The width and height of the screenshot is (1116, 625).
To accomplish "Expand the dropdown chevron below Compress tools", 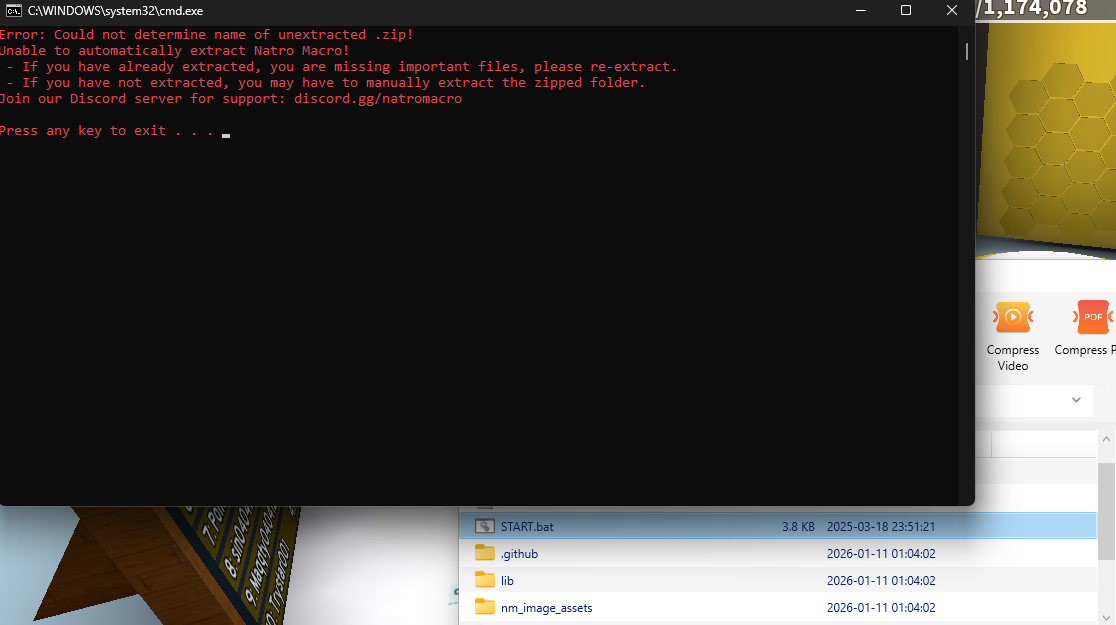I will coord(1076,400).
